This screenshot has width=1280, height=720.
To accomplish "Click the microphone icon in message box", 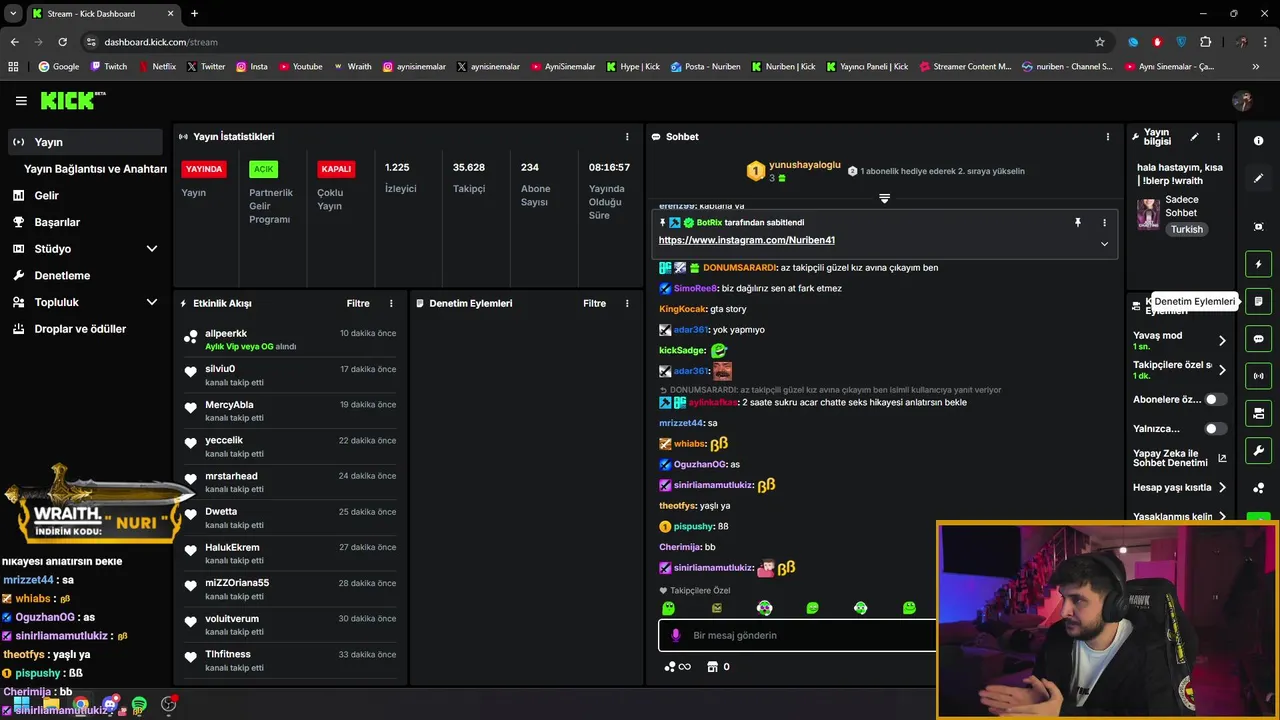I will (676, 635).
